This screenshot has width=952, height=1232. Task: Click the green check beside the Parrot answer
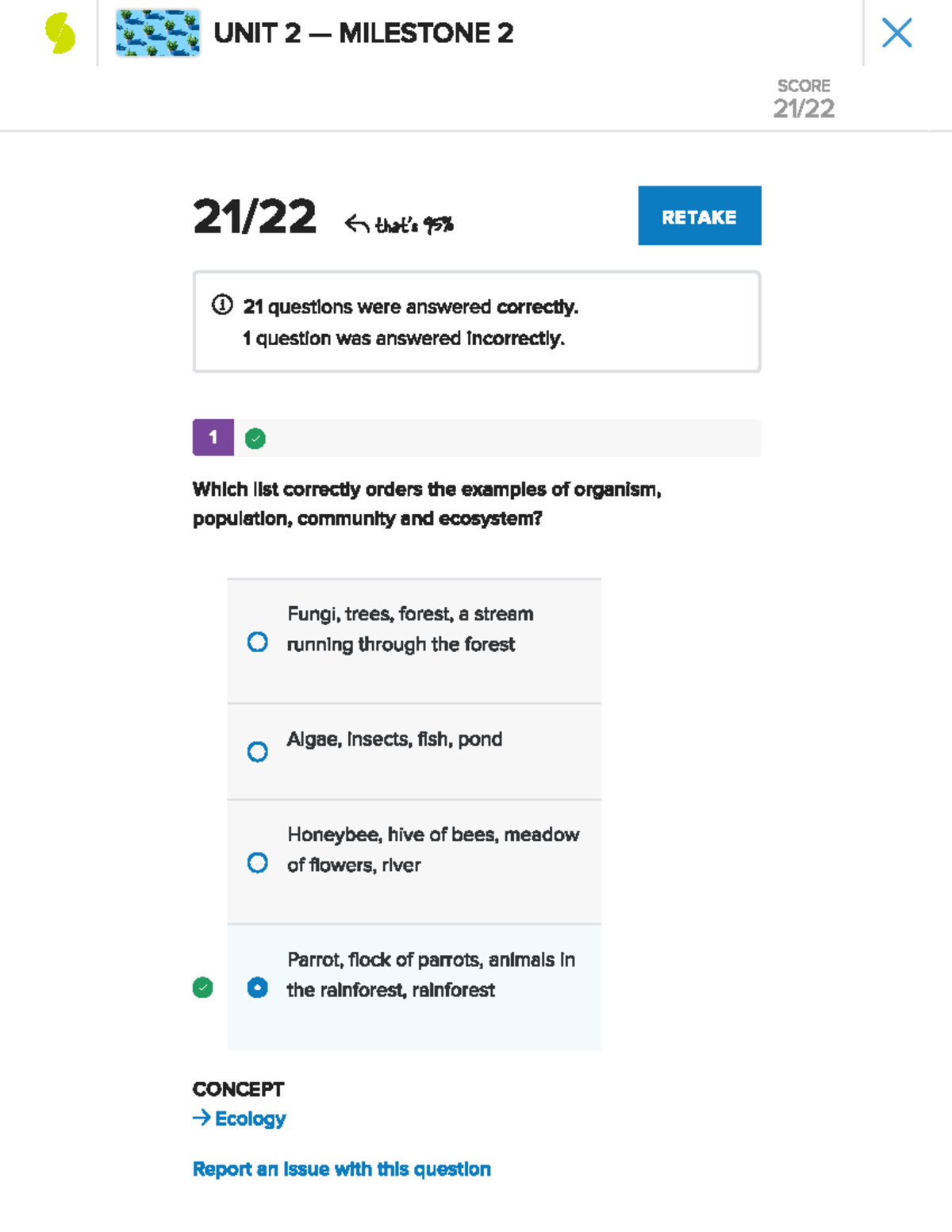203,988
